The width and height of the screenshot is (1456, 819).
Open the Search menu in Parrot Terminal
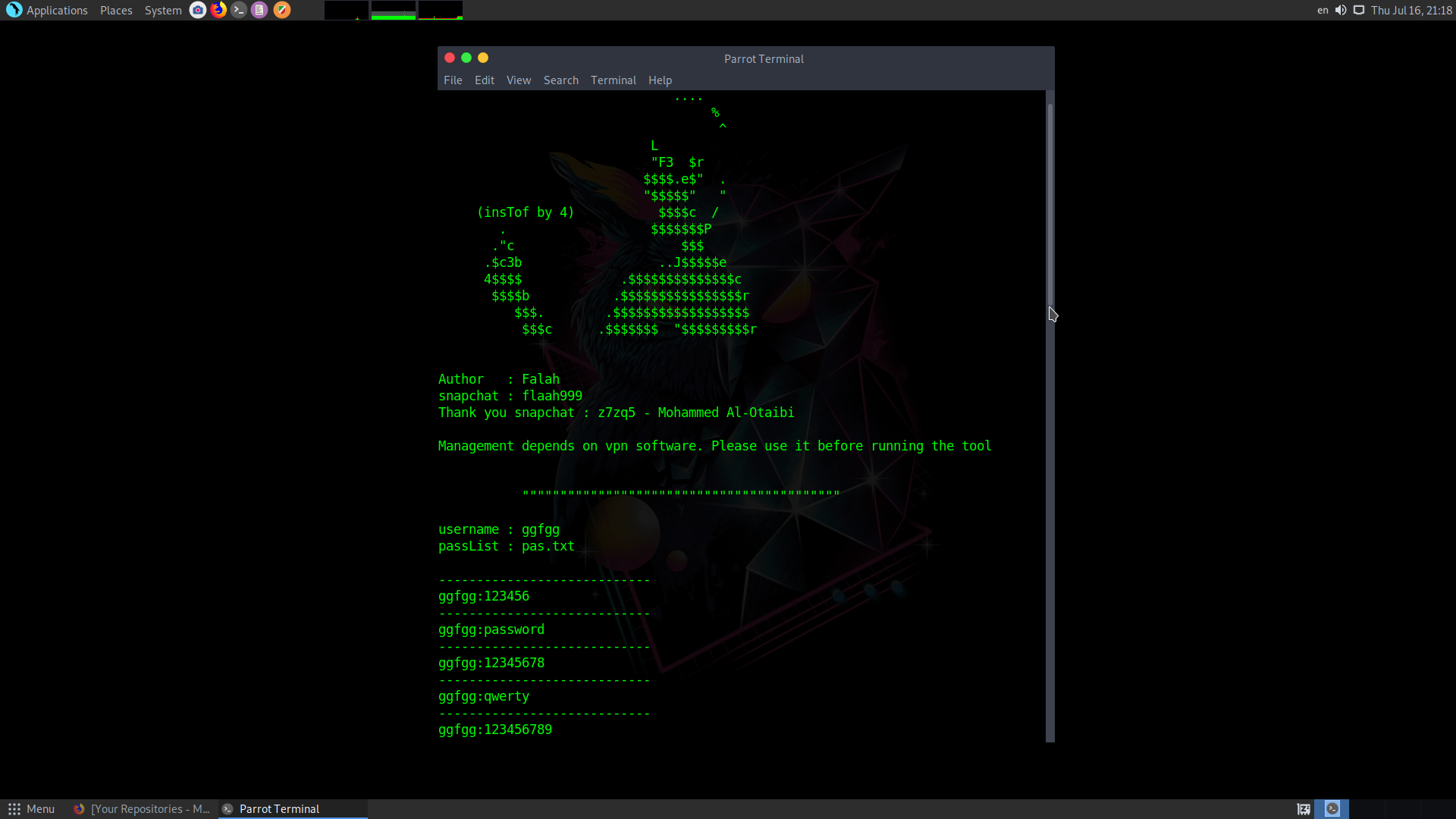pos(560,80)
